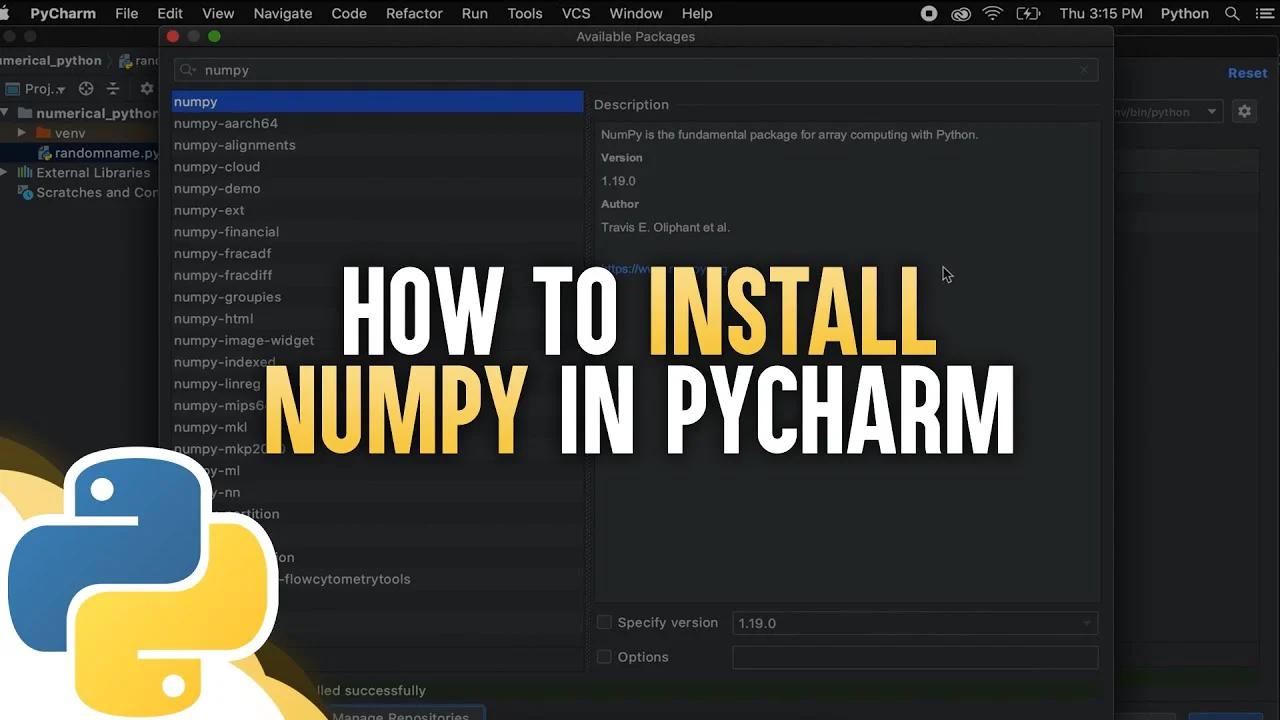Click the Project panel settings gear icon

click(146, 88)
